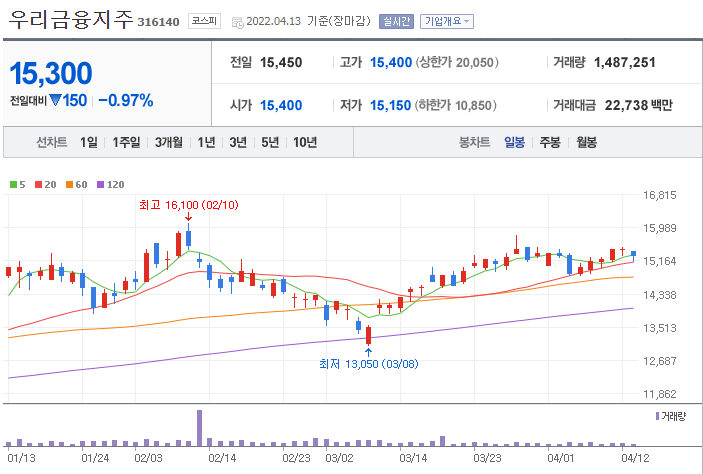Viewport: 703px width, 474px height.
Task: Show the 5년 line chart
Action: (x=270, y=143)
